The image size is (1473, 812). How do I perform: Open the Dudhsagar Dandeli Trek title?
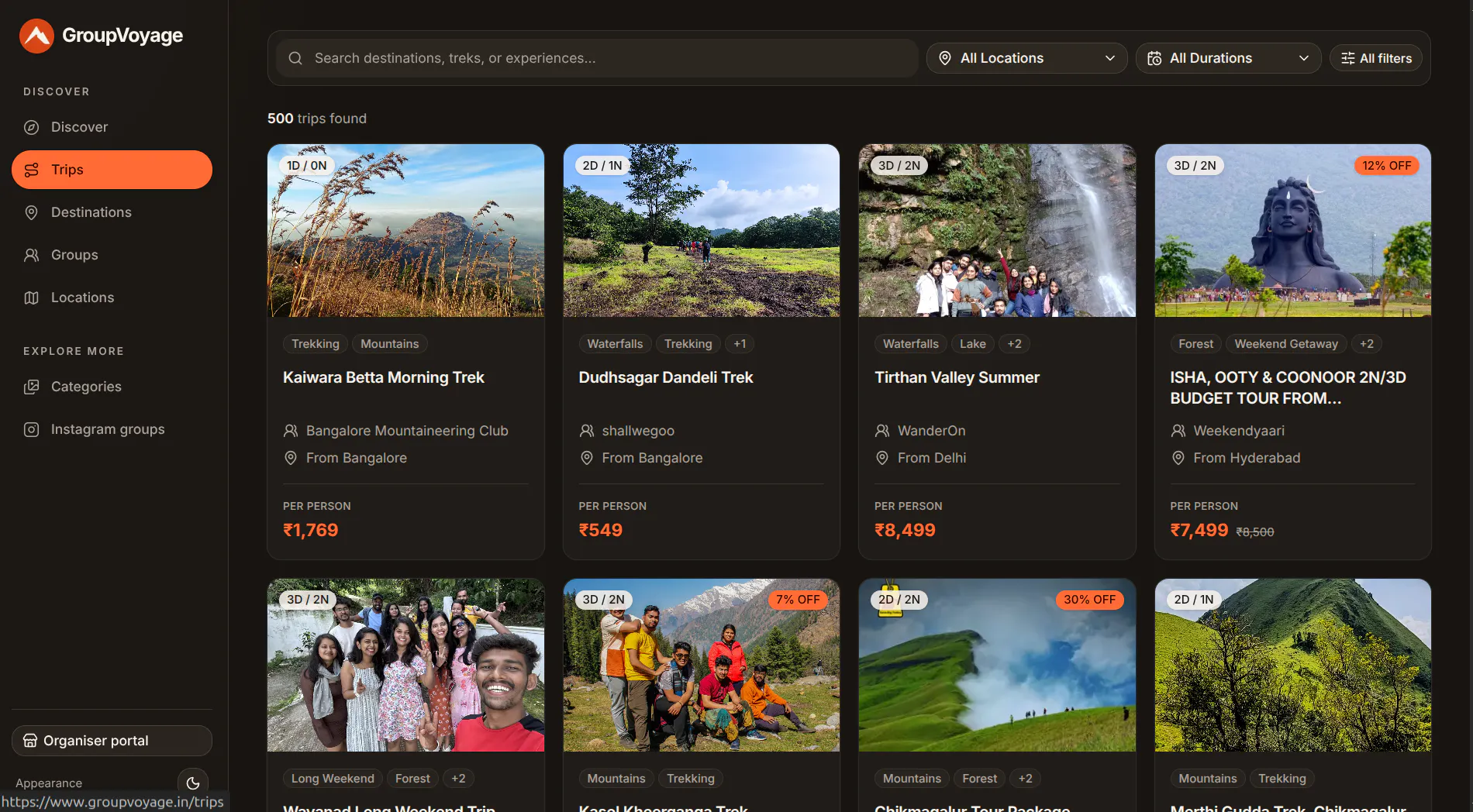coord(666,377)
